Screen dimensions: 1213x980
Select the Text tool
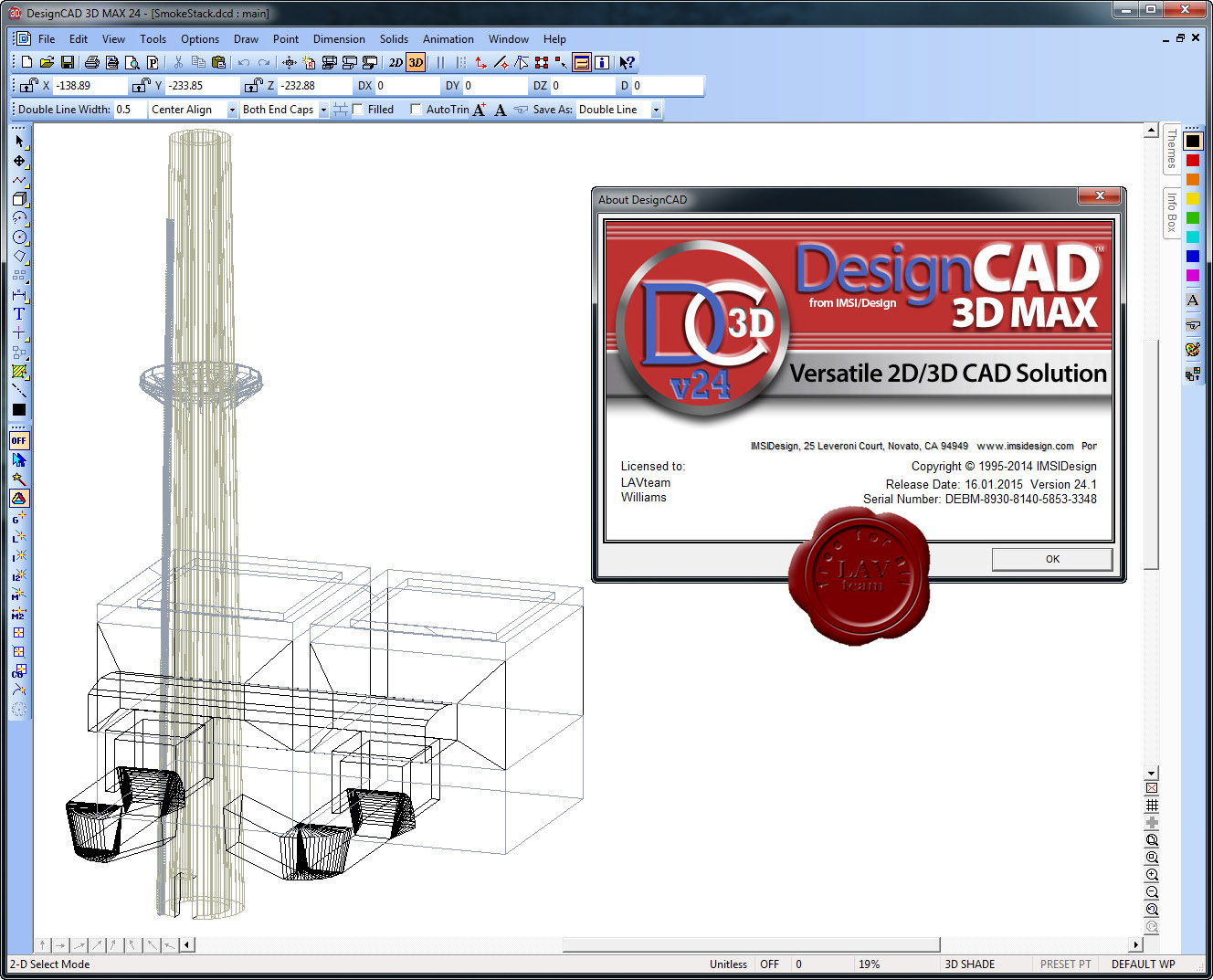coord(19,313)
